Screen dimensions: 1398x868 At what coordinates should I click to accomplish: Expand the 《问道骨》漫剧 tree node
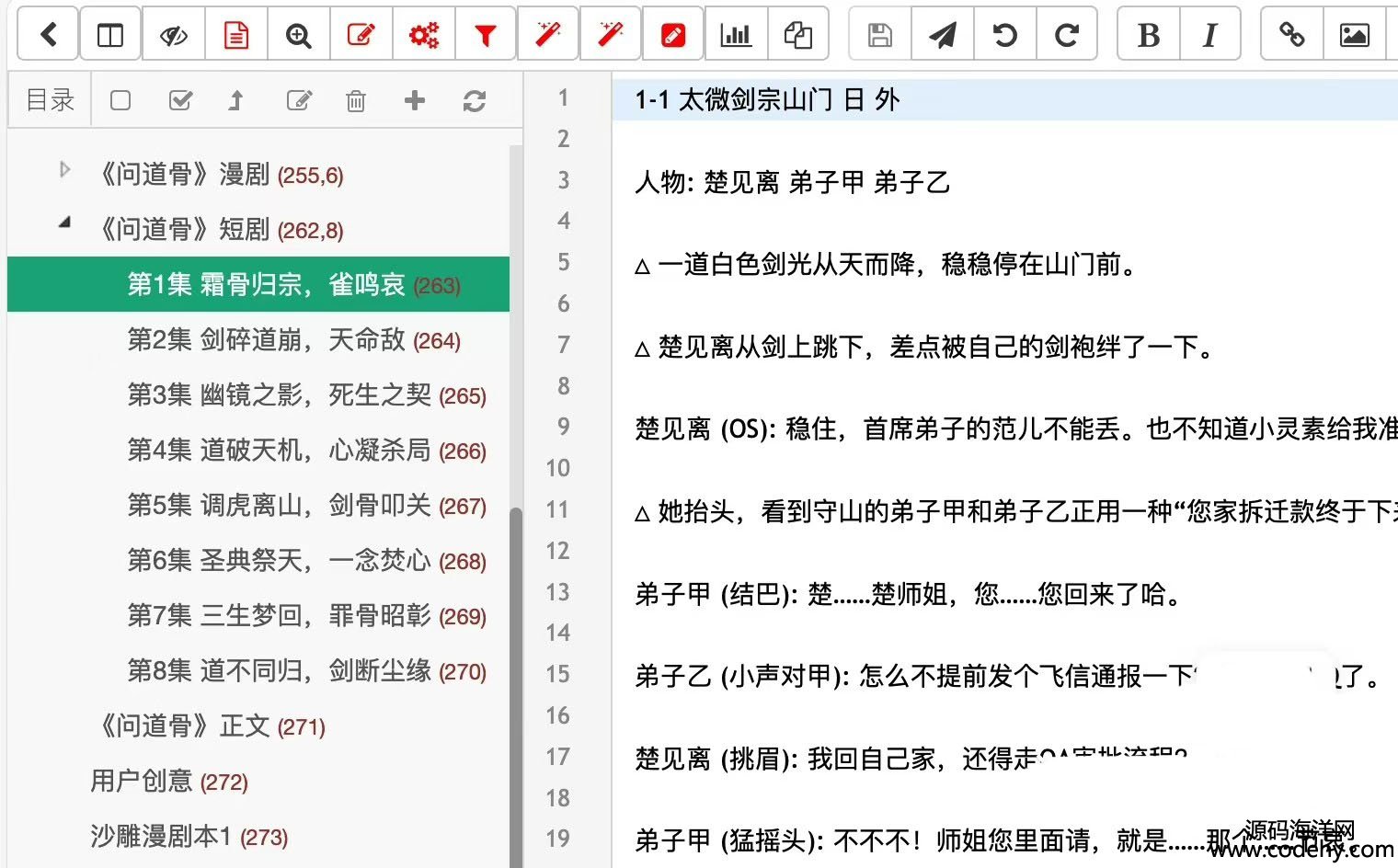[x=64, y=170]
